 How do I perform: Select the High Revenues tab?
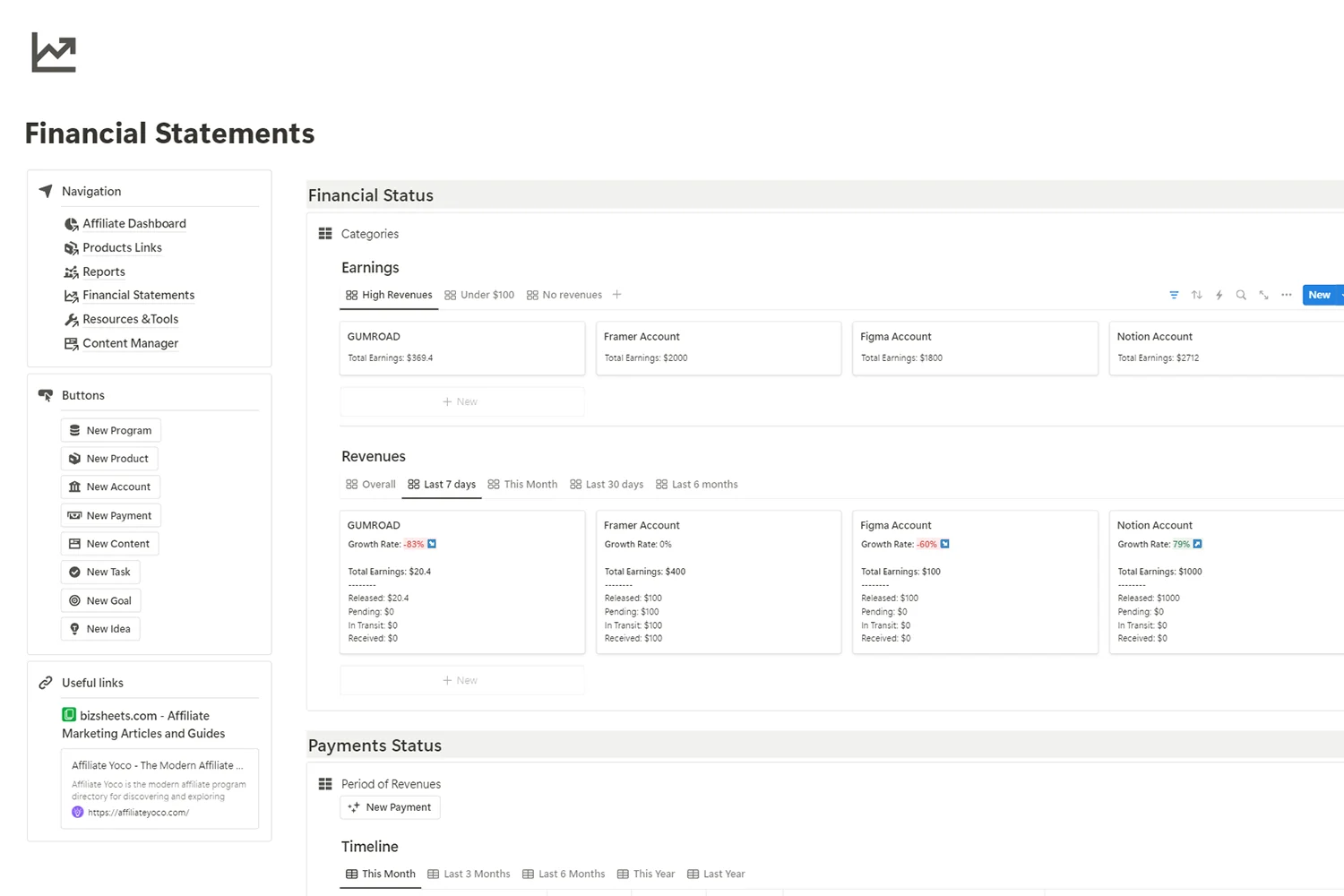[x=389, y=295]
